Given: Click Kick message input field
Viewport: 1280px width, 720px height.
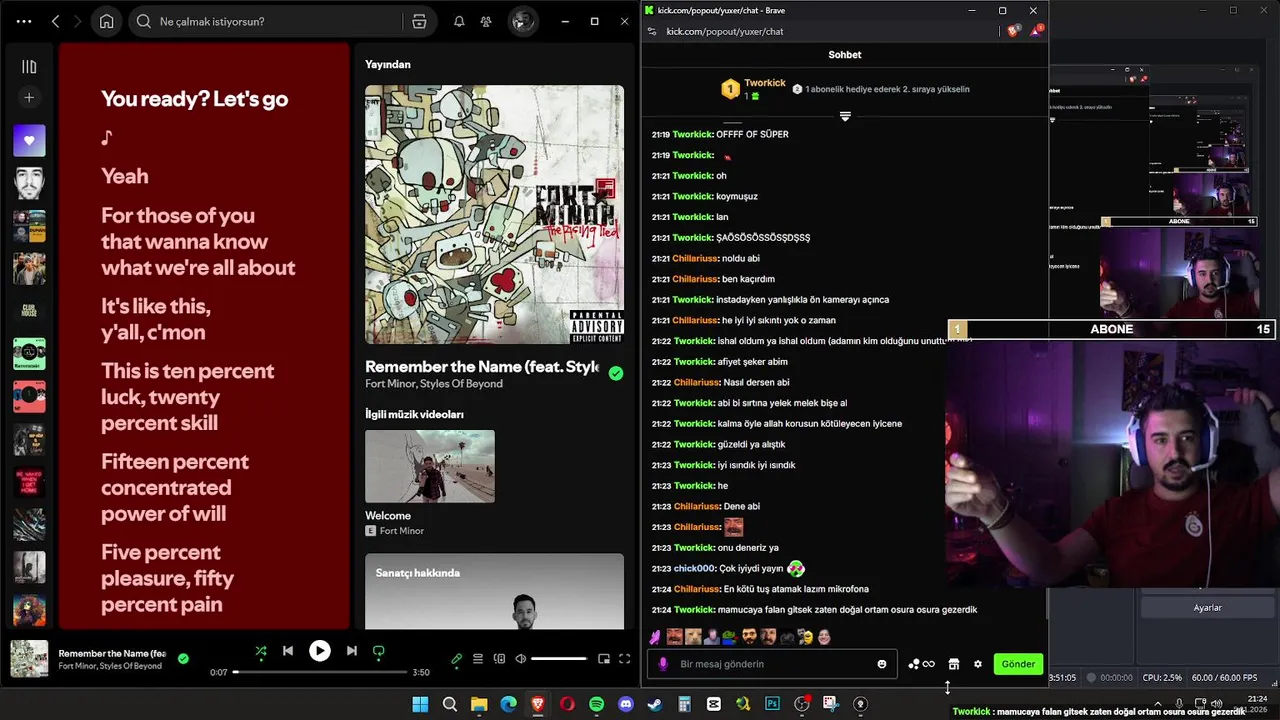Looking at the screenshot, I should (770, 664).
